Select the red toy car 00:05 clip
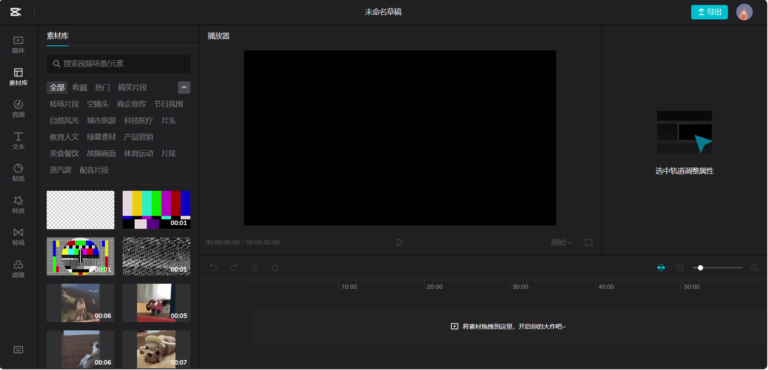Screen dimensions: 768x370 (x=156, y=303)
